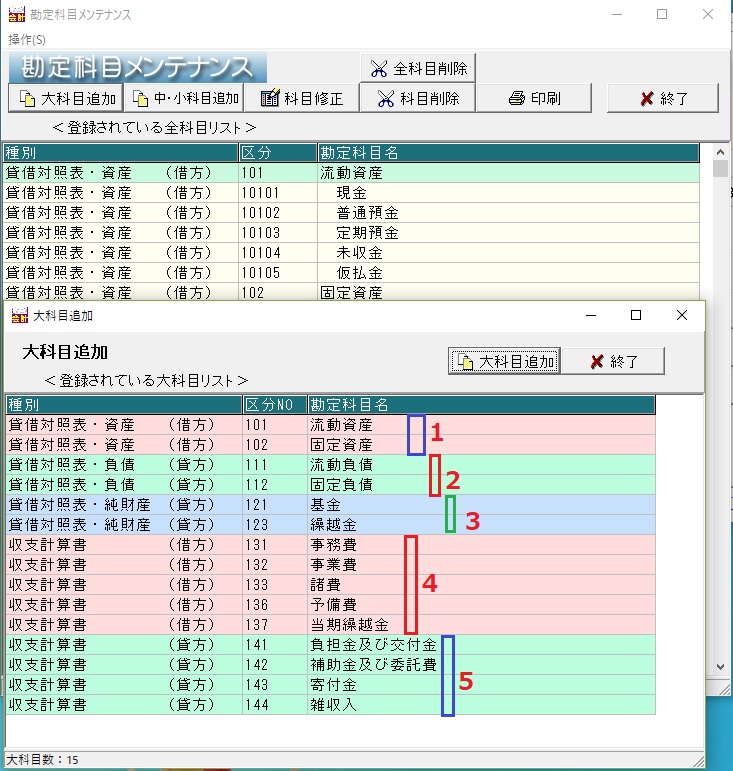Click 大科目追加 button in main window toolbar
This screenshot has width=733, height=771.
point(66,98)
